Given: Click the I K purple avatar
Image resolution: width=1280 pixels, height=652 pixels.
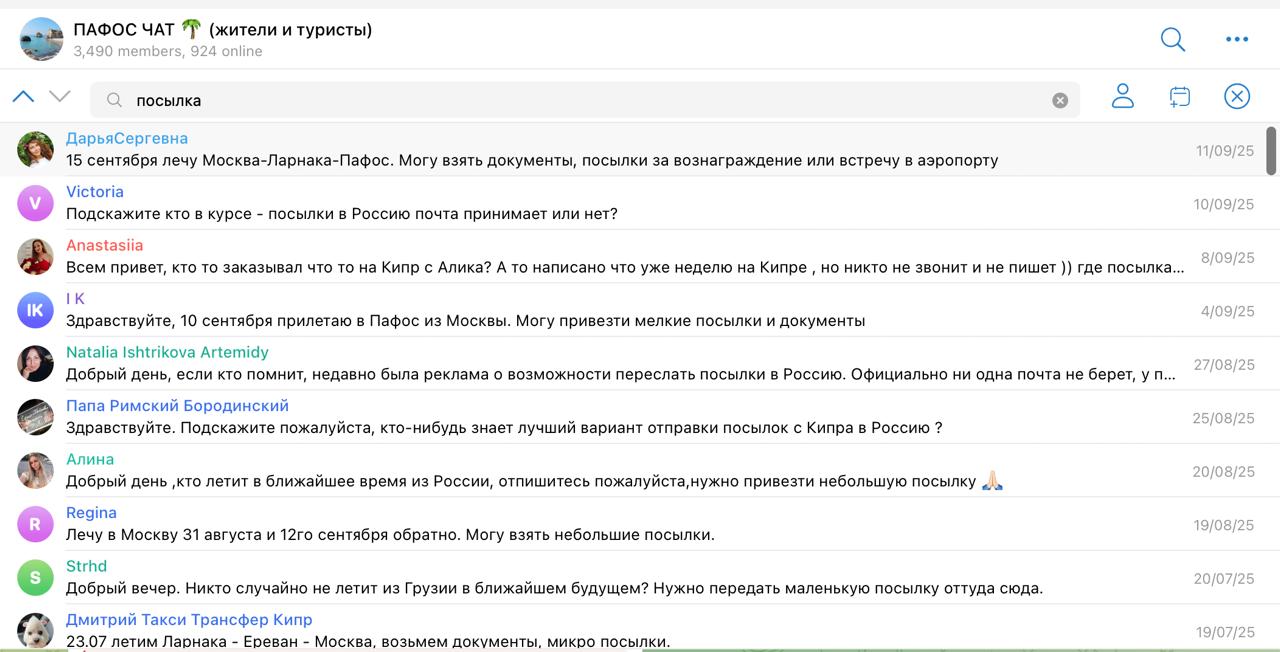Looking at the screenshot, I should click(x=35, y=310).
